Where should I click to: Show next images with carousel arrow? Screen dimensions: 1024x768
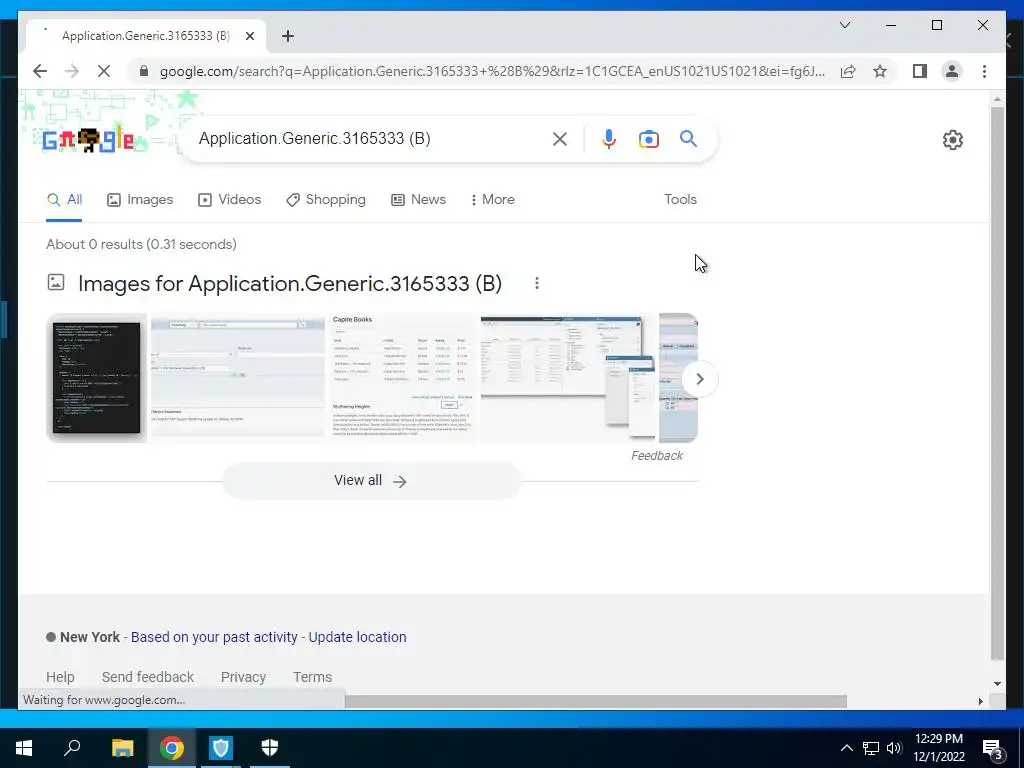699,379
